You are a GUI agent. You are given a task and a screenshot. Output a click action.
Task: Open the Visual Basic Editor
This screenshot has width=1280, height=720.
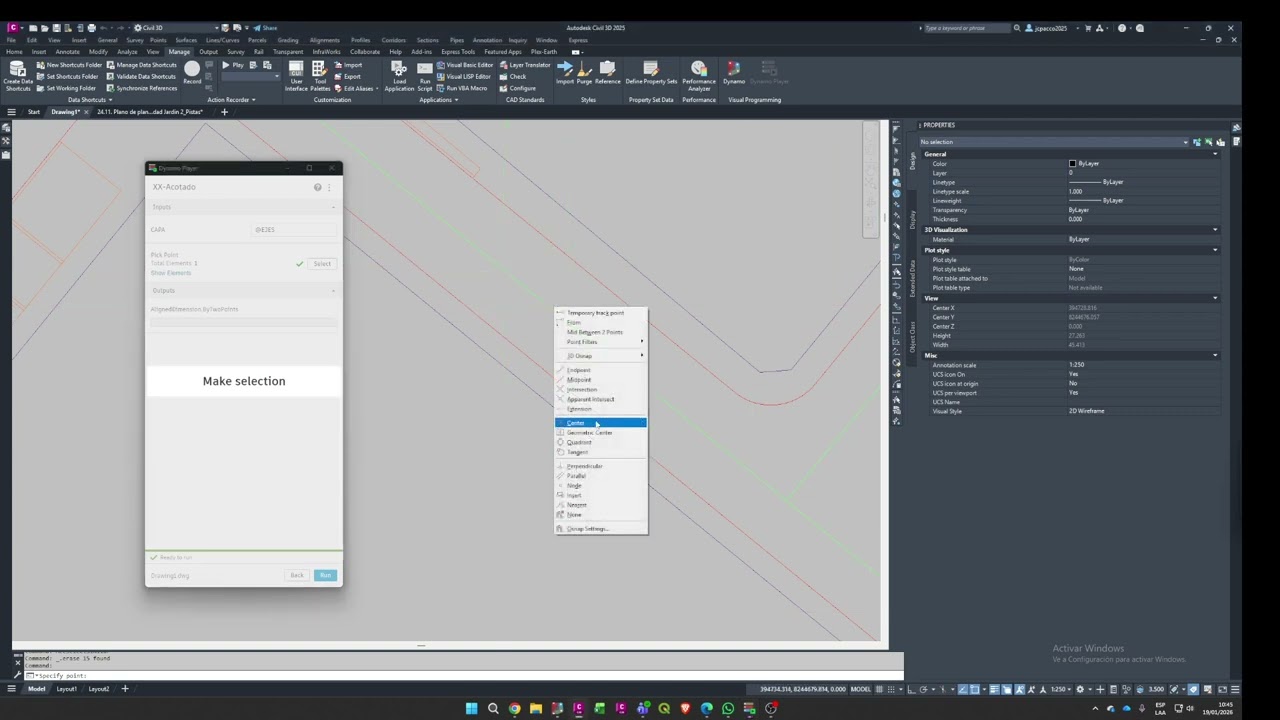tap(465, 65)
